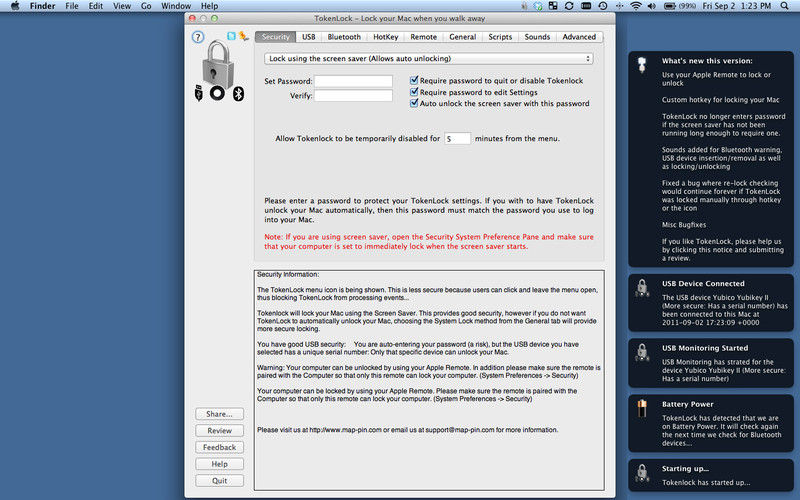800x500 pixels.
Task: Click the Help button in TokenLock sidebar
Action: pyautogui.click(x=219, y=464)
